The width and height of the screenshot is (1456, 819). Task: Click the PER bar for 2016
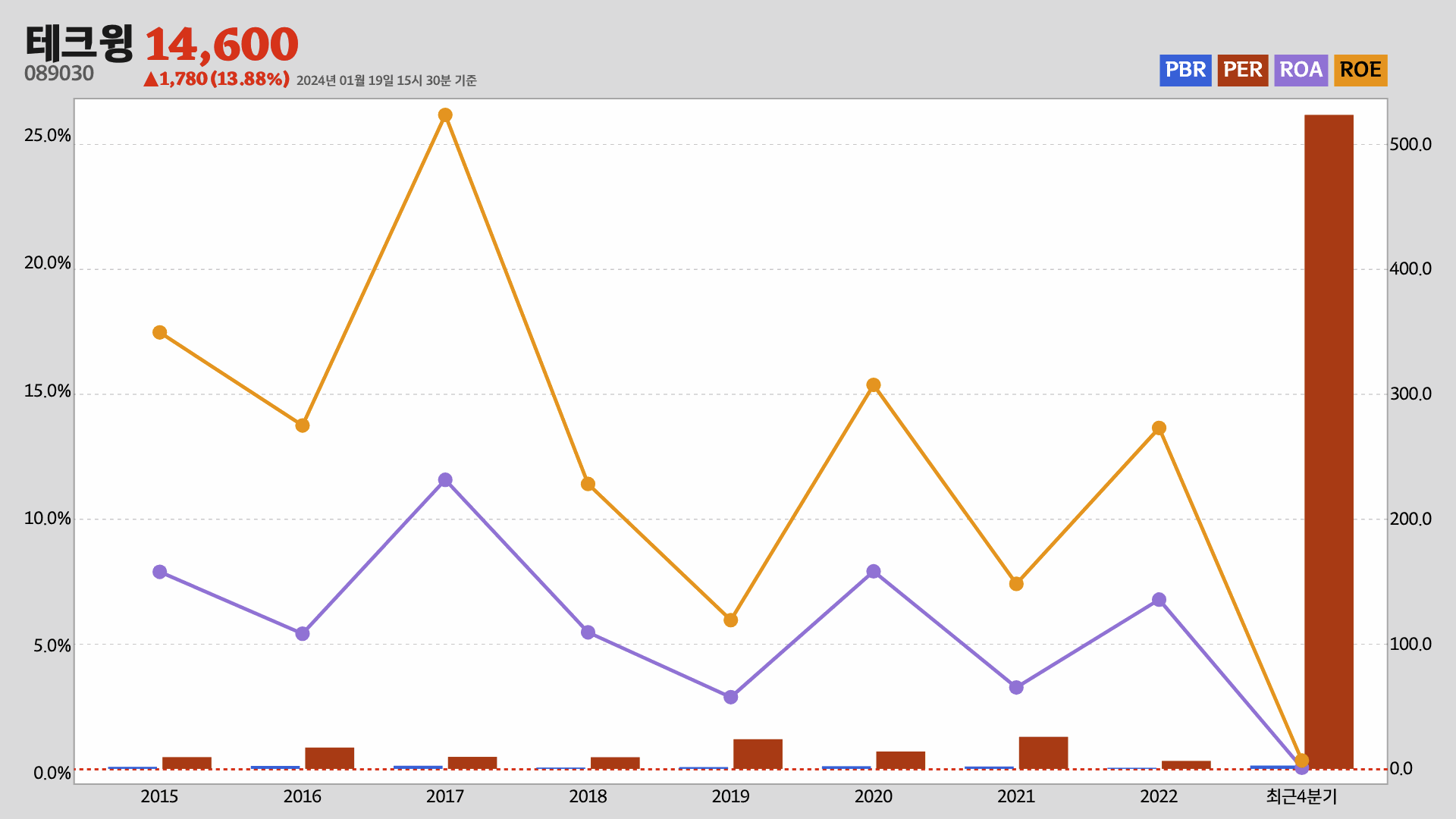[330, 758]
